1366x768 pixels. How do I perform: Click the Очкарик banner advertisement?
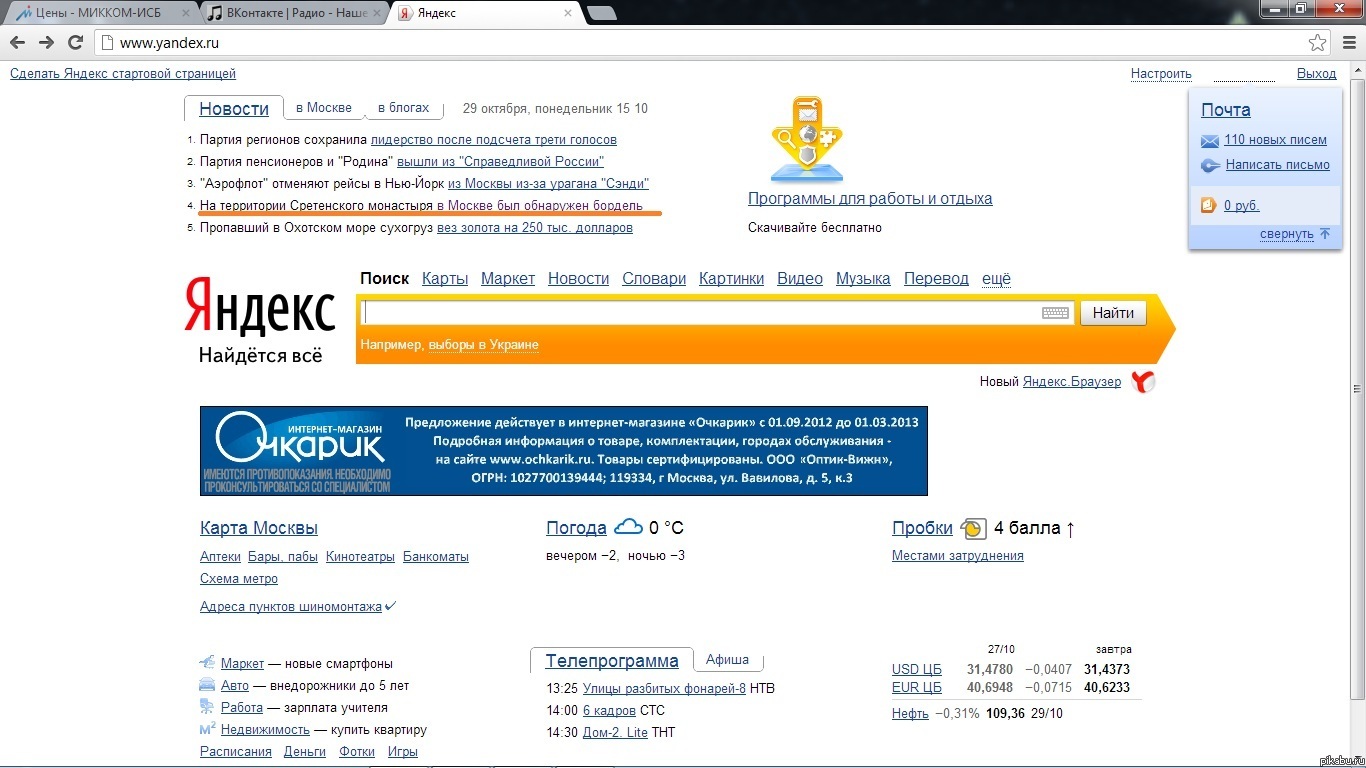point(564,451)
